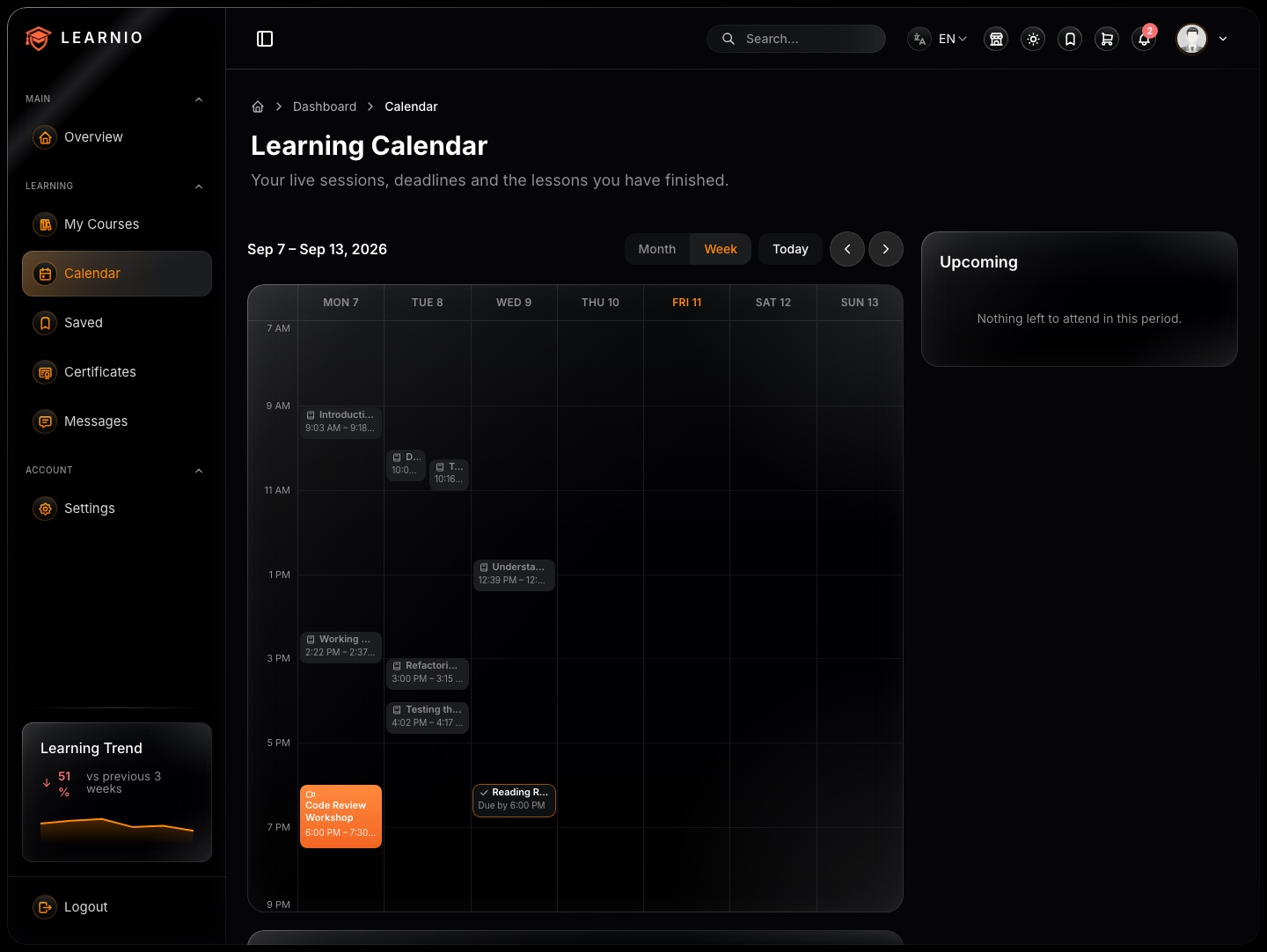This screenshot has height=952, width=1267.
Task: Focus the Search input field
Action: pos(796,39)
